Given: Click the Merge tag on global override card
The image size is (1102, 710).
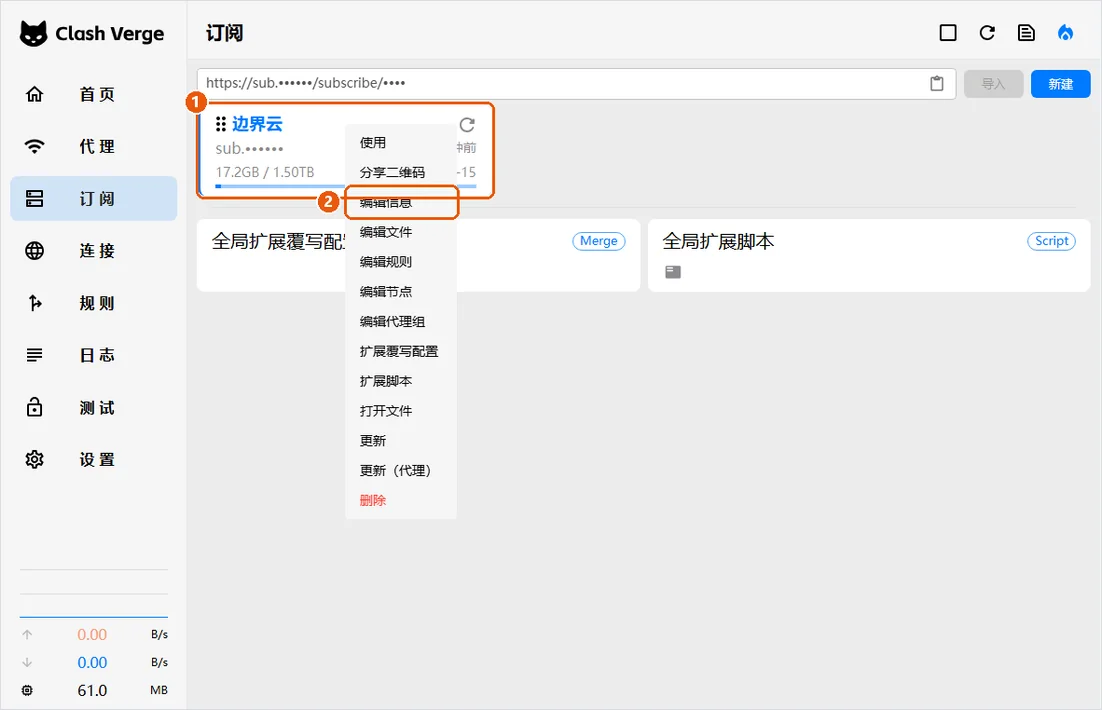Looking at the screenshot, I should 599,241.
